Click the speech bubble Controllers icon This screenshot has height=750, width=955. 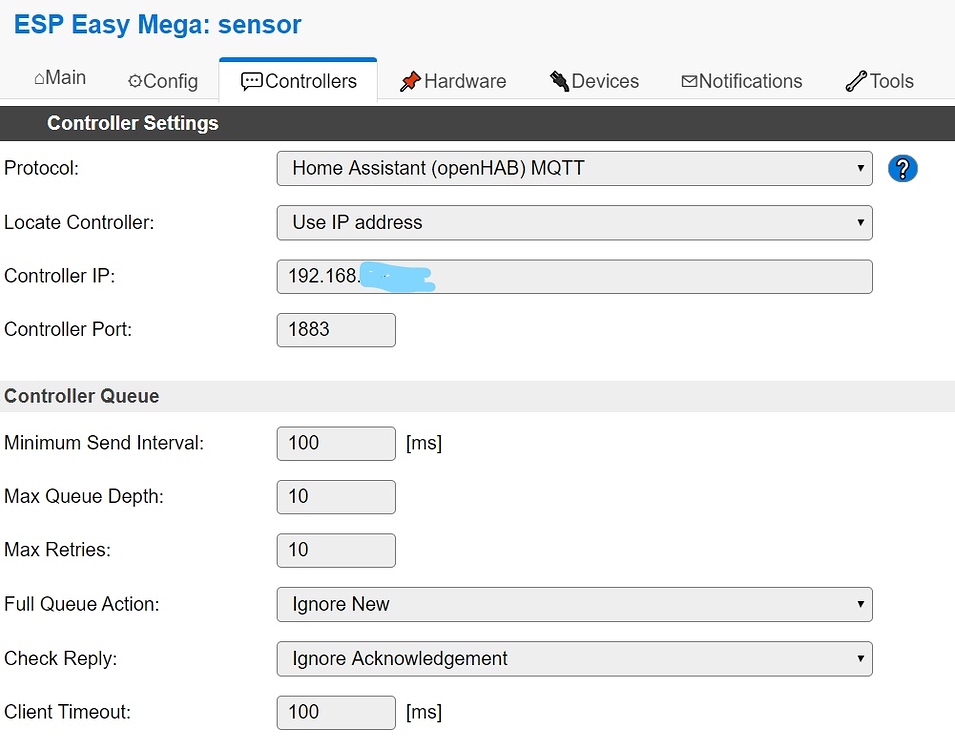252,82
